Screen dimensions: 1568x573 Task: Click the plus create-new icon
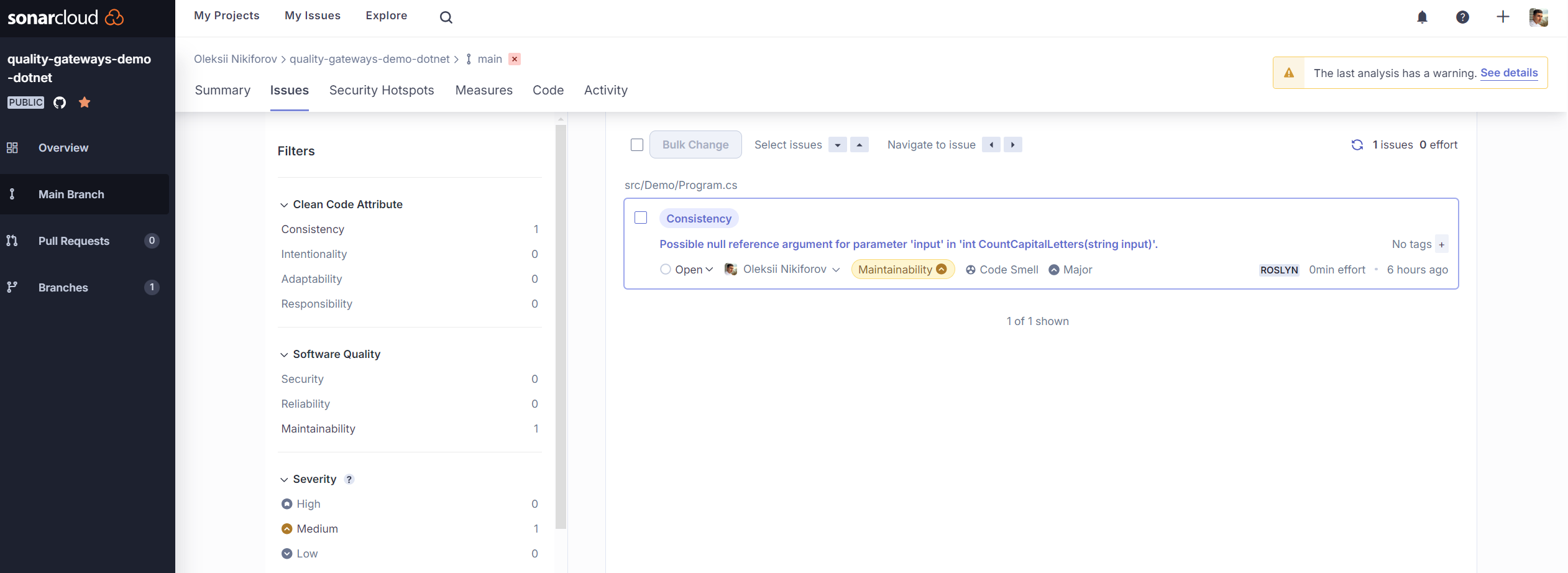point(1503,17)
